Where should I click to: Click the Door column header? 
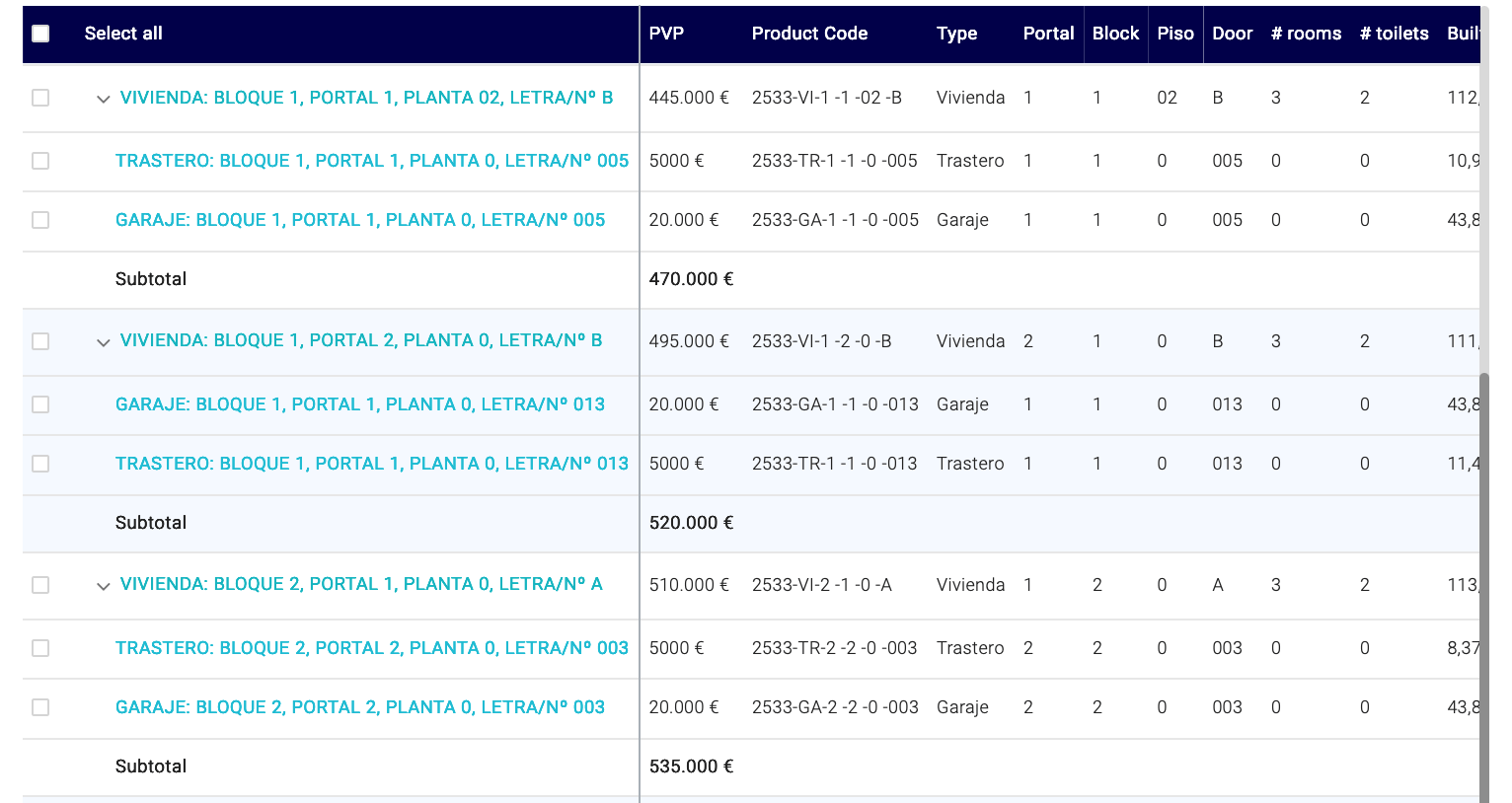(1232, 34)
